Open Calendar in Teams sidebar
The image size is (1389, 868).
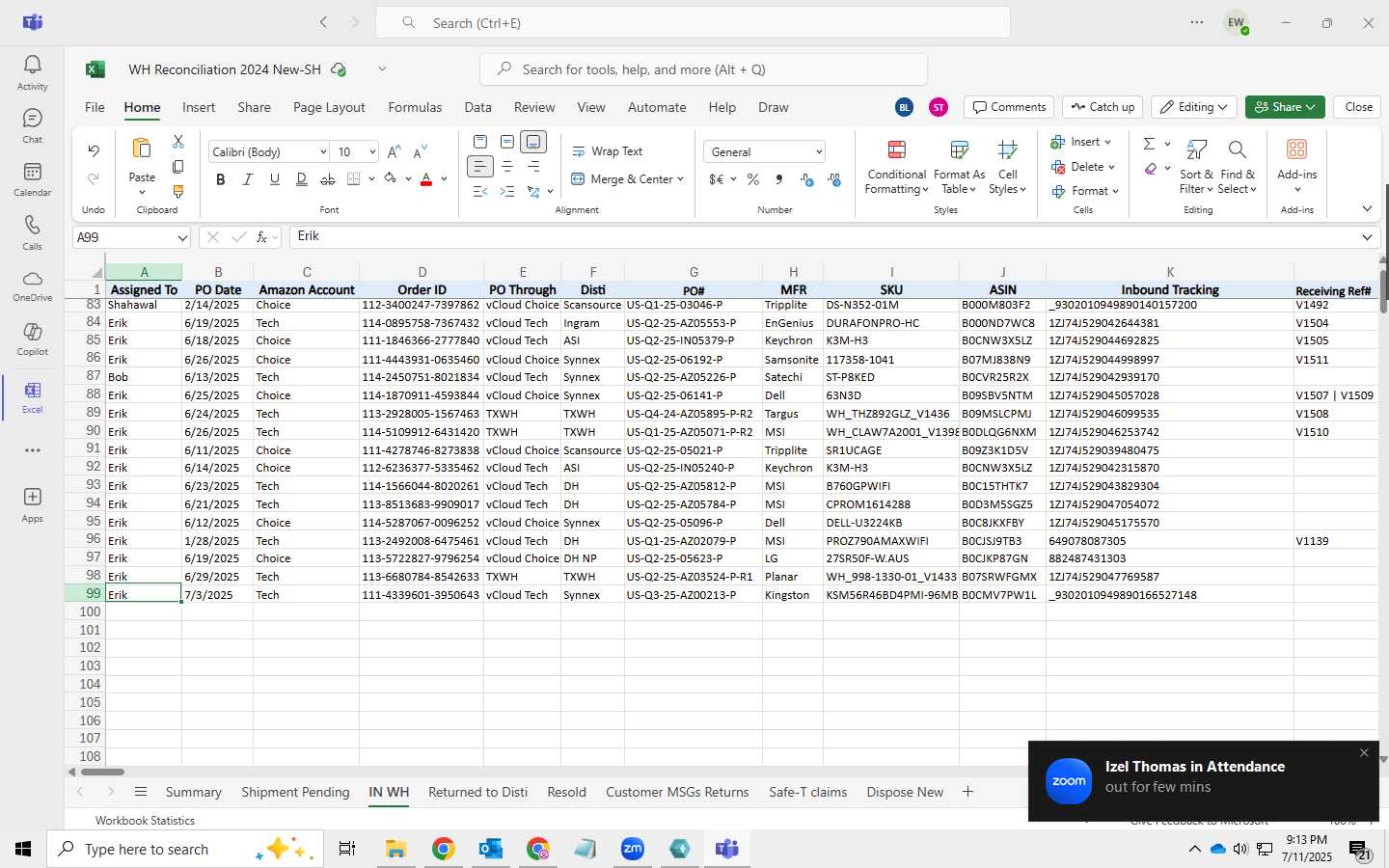32,178
